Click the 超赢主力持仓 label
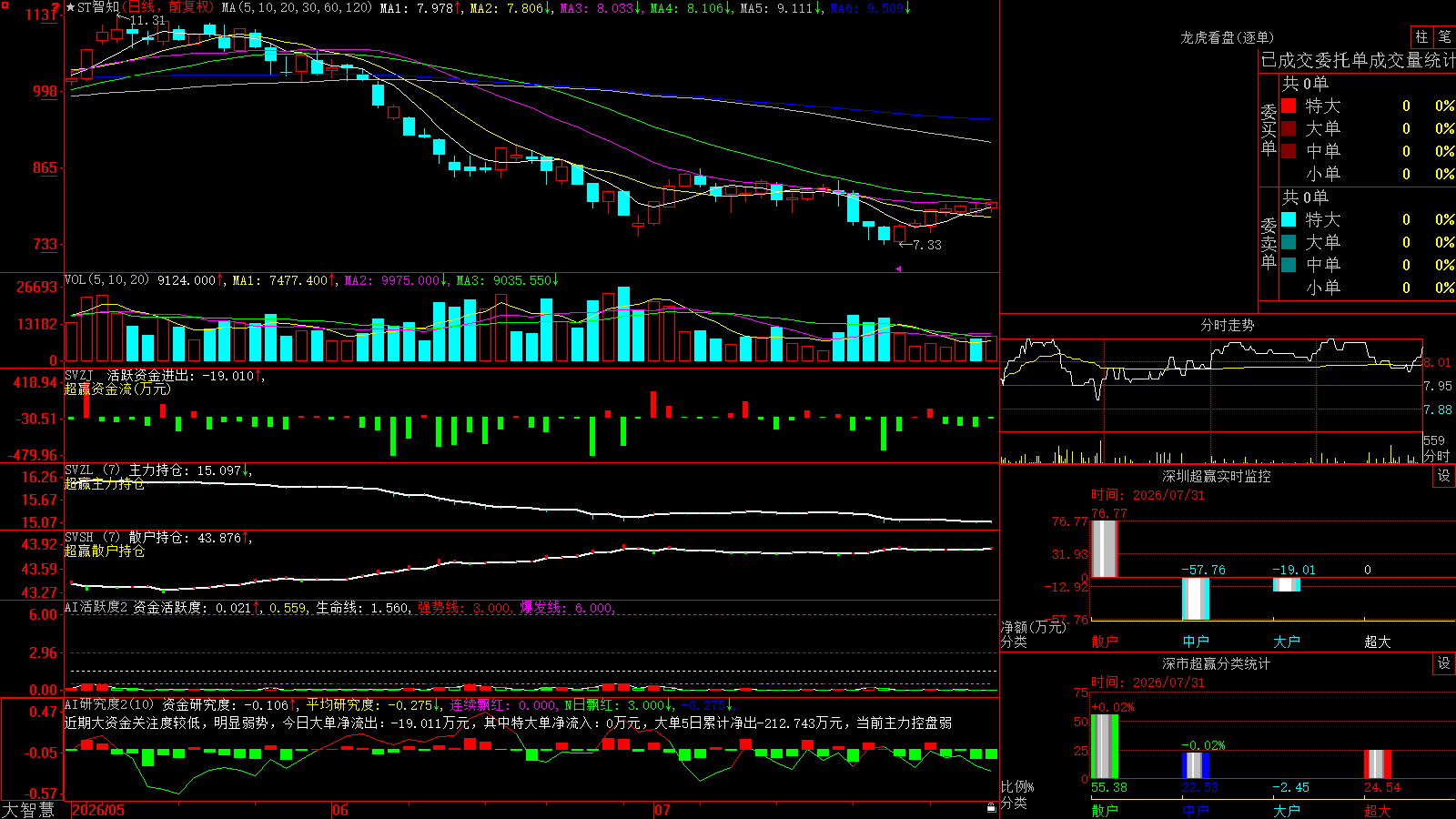Viewport: 1456px width, 819px height. click(105, 484)
